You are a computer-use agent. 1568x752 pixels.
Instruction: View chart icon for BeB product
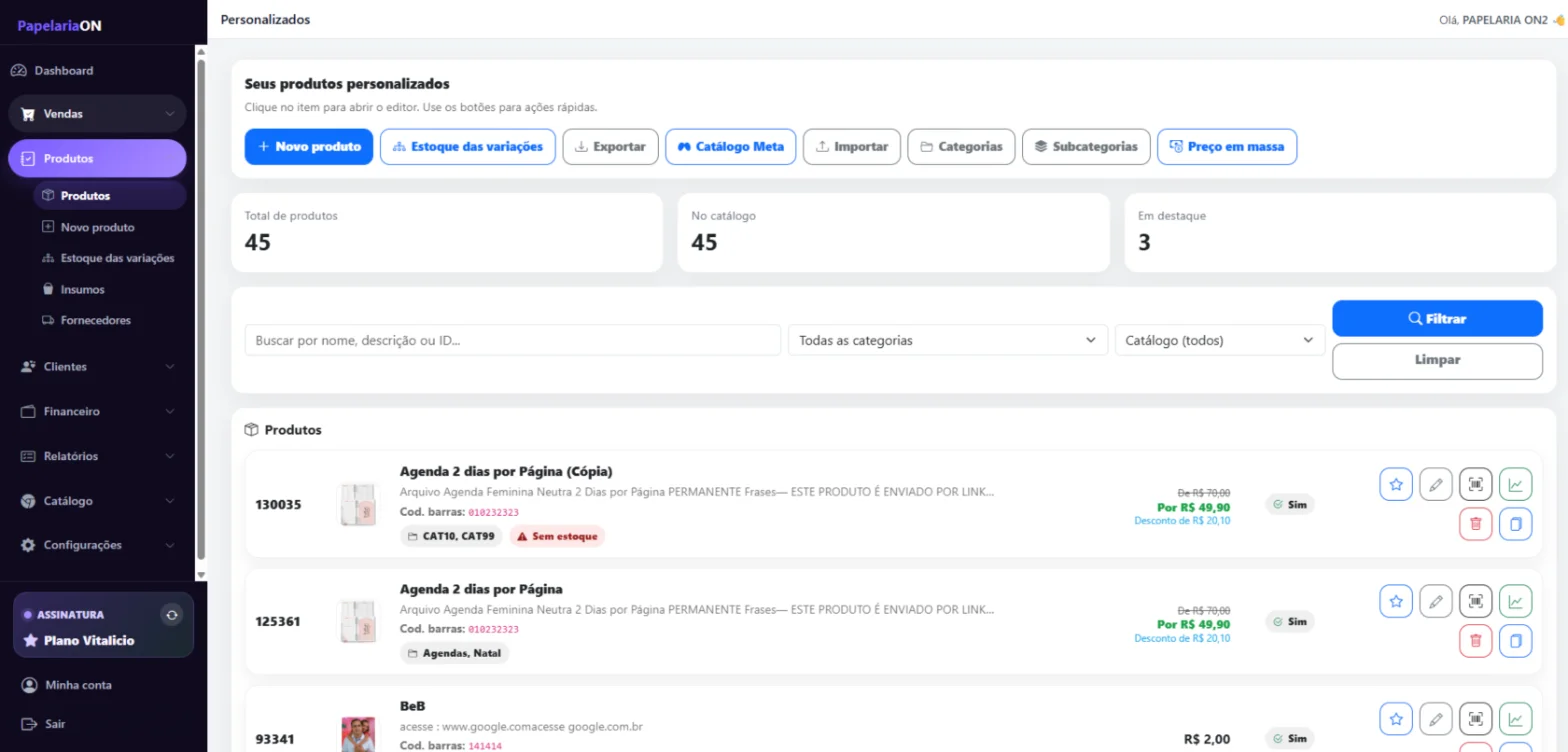pos(1516,719)
